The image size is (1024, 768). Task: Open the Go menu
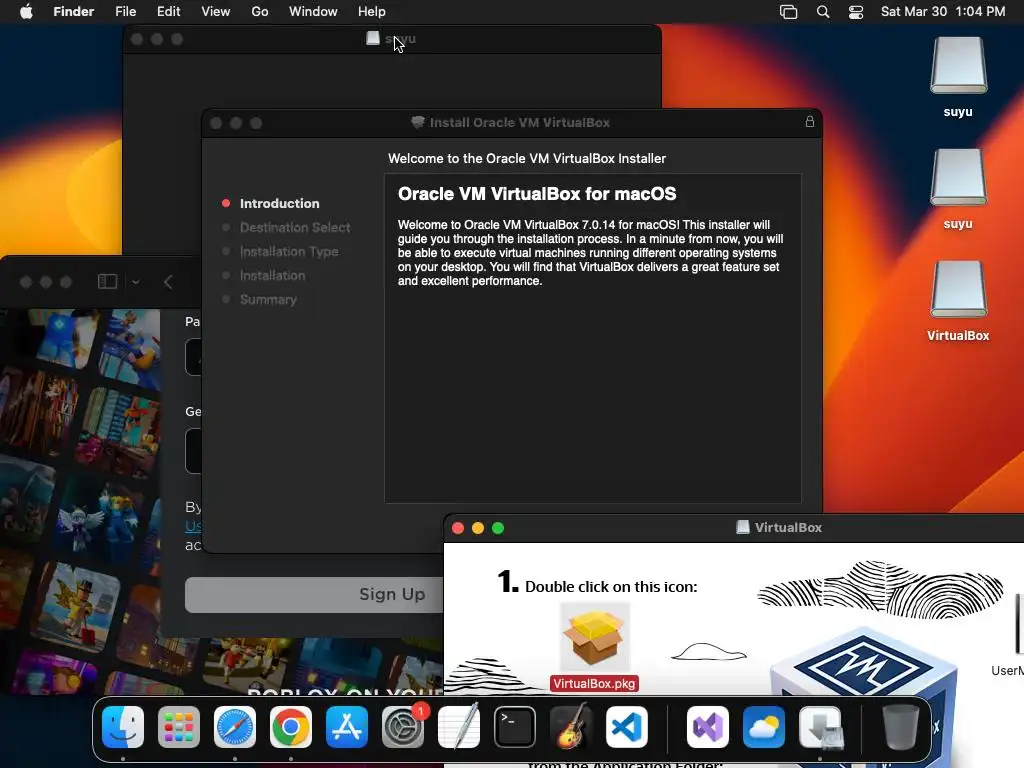pyautogui.click(x=260, y=11)
